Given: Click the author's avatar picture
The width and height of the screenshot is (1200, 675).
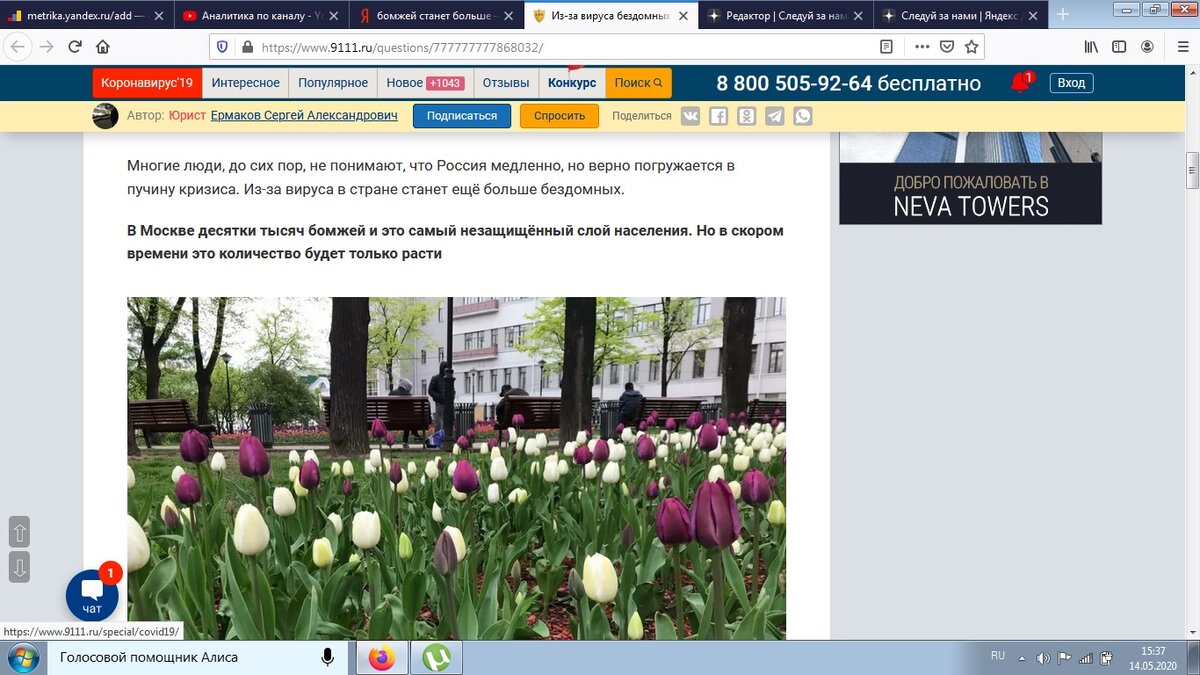Looking at the screenshot, I should (105, 116).
